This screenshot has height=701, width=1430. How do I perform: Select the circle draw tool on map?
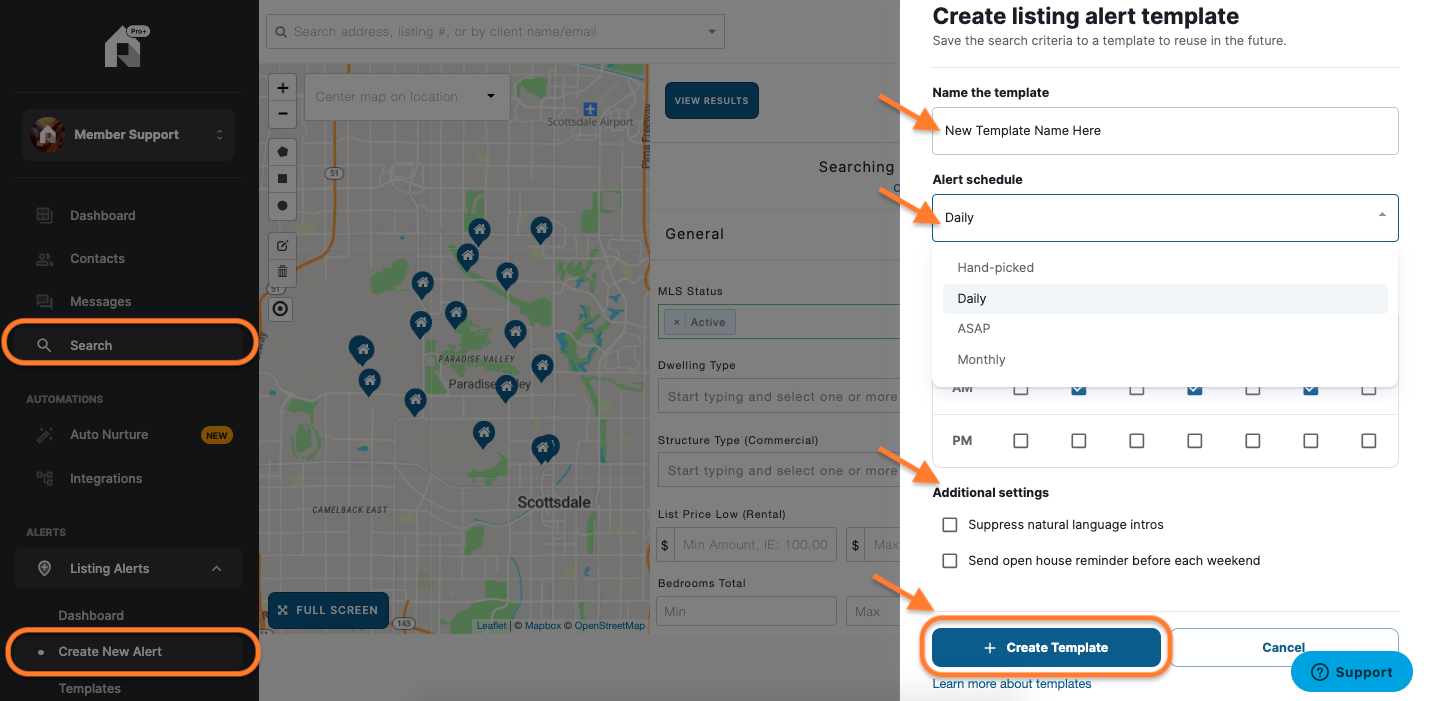[x=282, y=206]
